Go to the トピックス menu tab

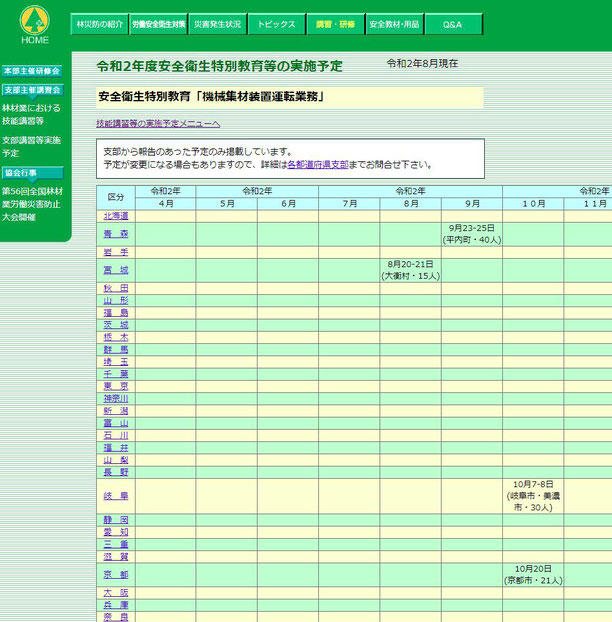pyautogui.click(x=276, y=24)
